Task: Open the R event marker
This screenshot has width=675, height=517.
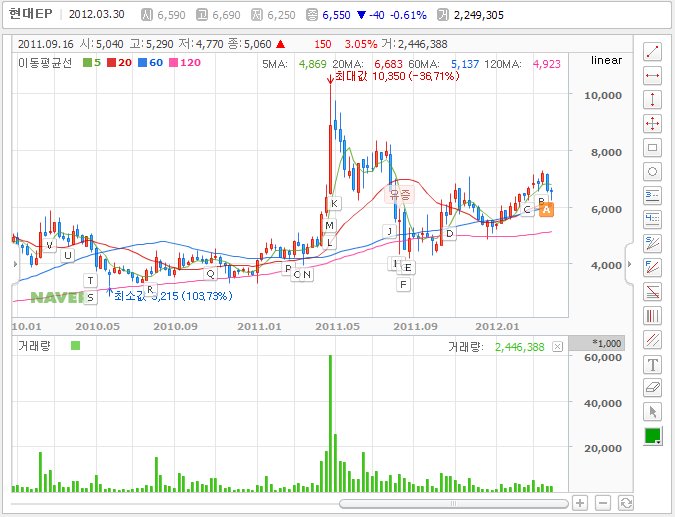Action: coord(150,290)
